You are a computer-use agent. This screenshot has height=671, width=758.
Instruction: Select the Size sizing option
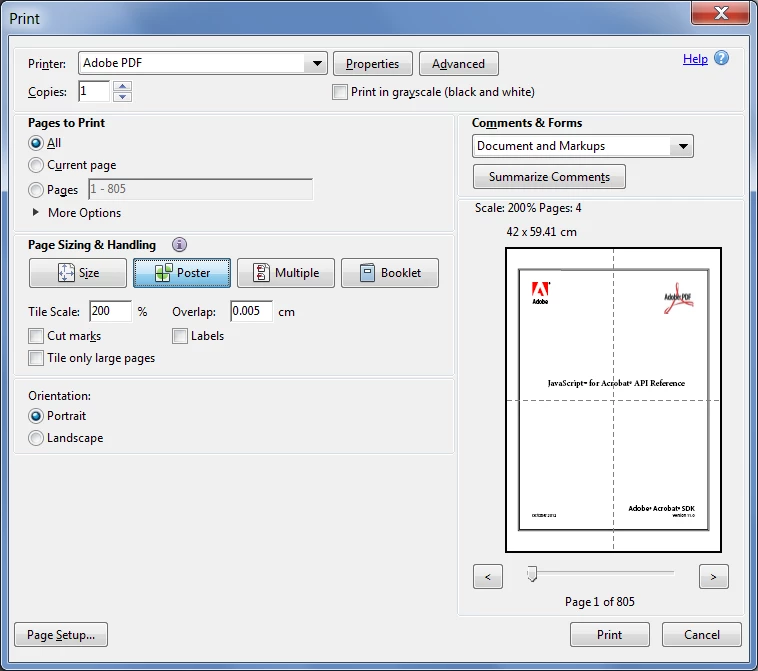(78, 273)
